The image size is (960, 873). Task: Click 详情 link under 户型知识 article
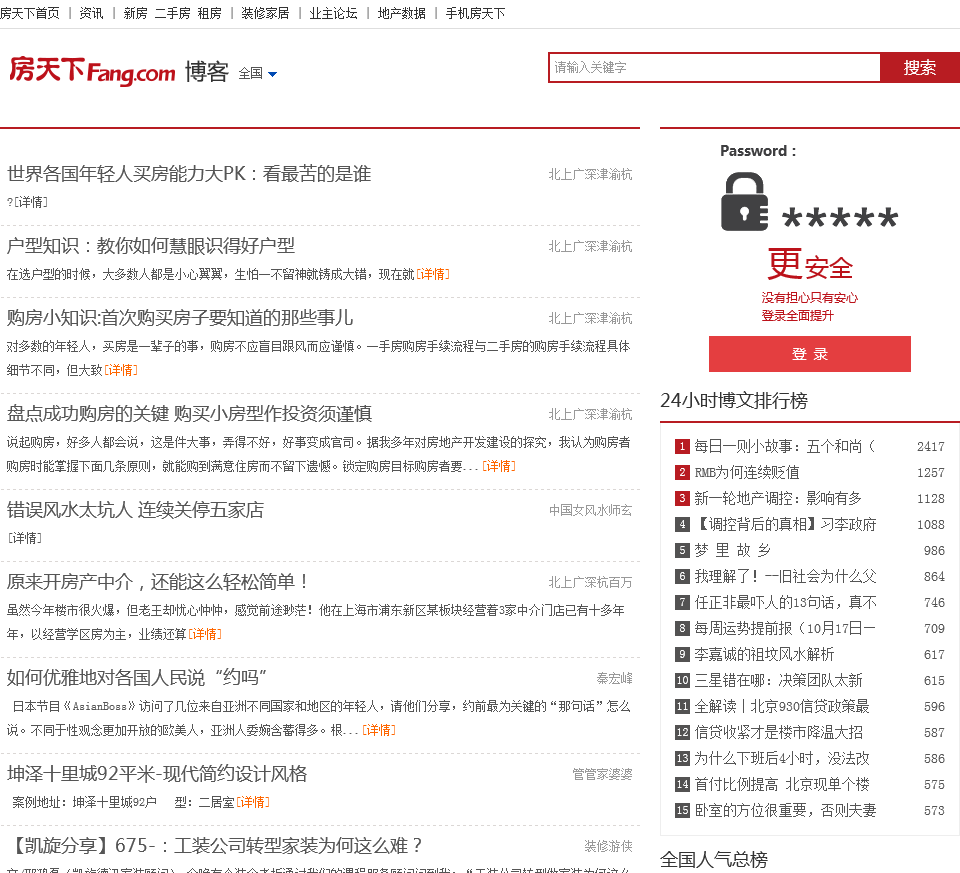point(433,274)
